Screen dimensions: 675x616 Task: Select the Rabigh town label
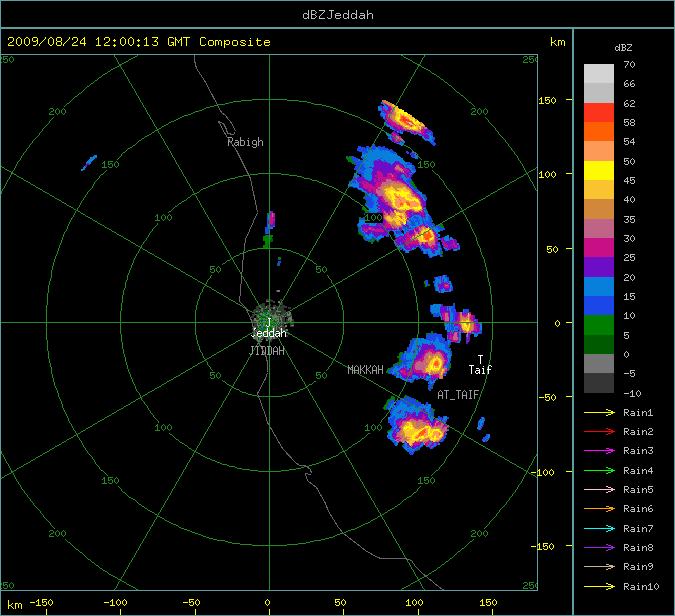245,142
